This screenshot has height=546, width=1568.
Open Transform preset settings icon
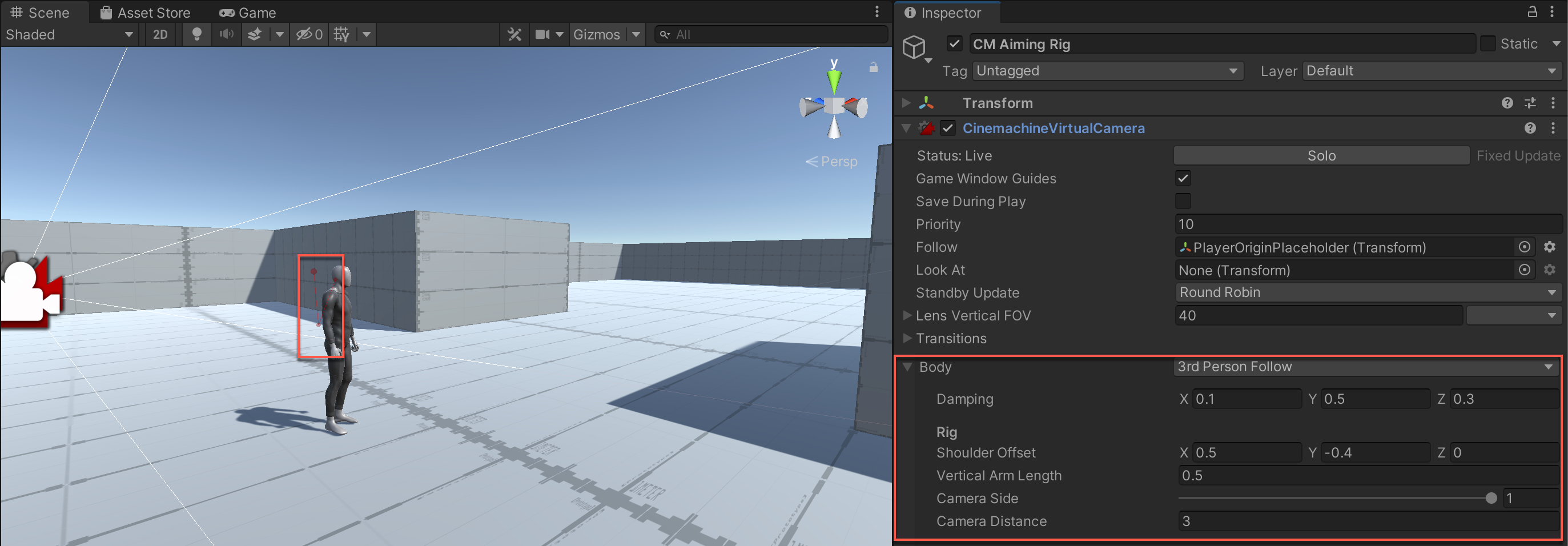point(1530,103)
